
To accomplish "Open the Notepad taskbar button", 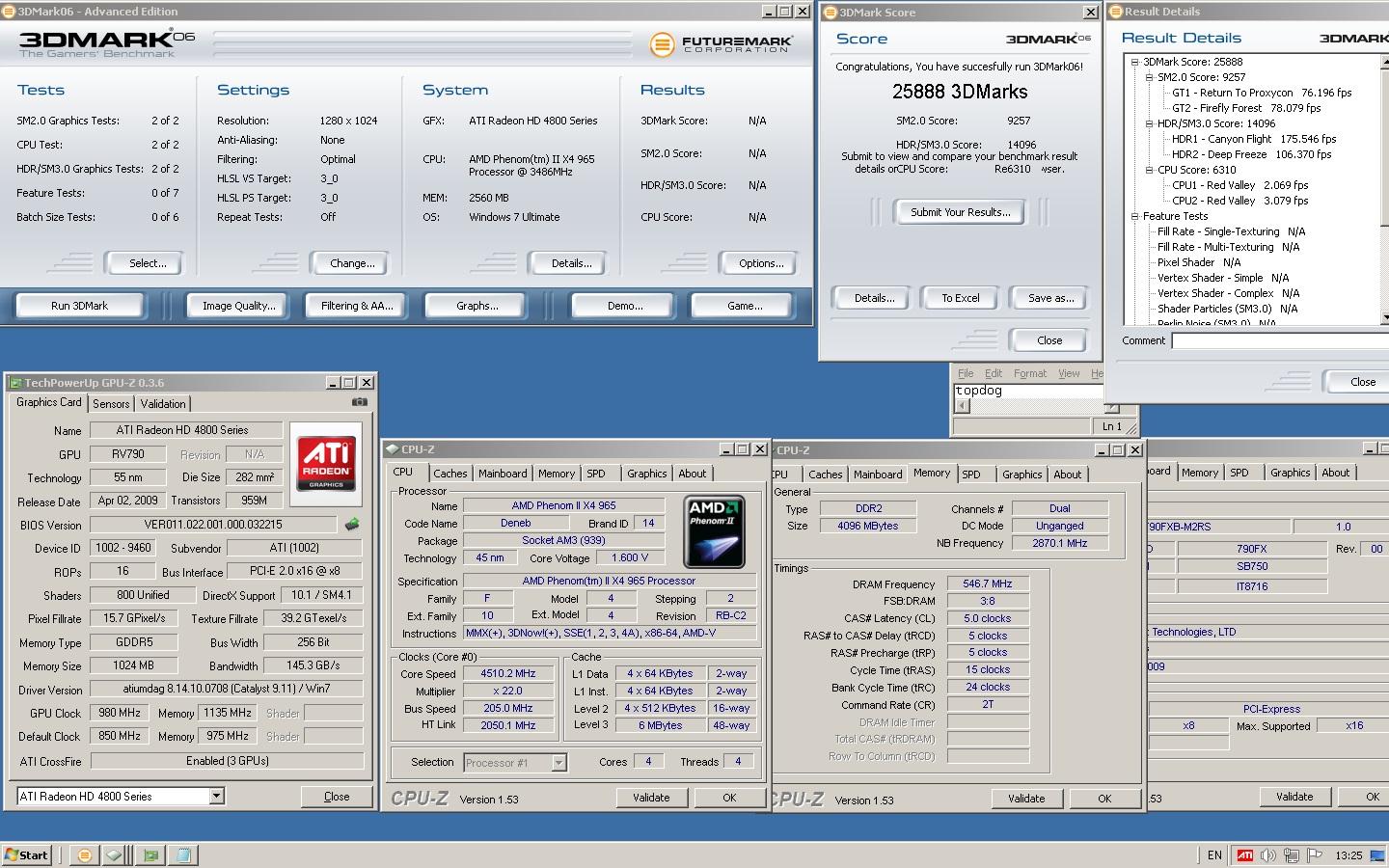I will [x=183, y=854].
